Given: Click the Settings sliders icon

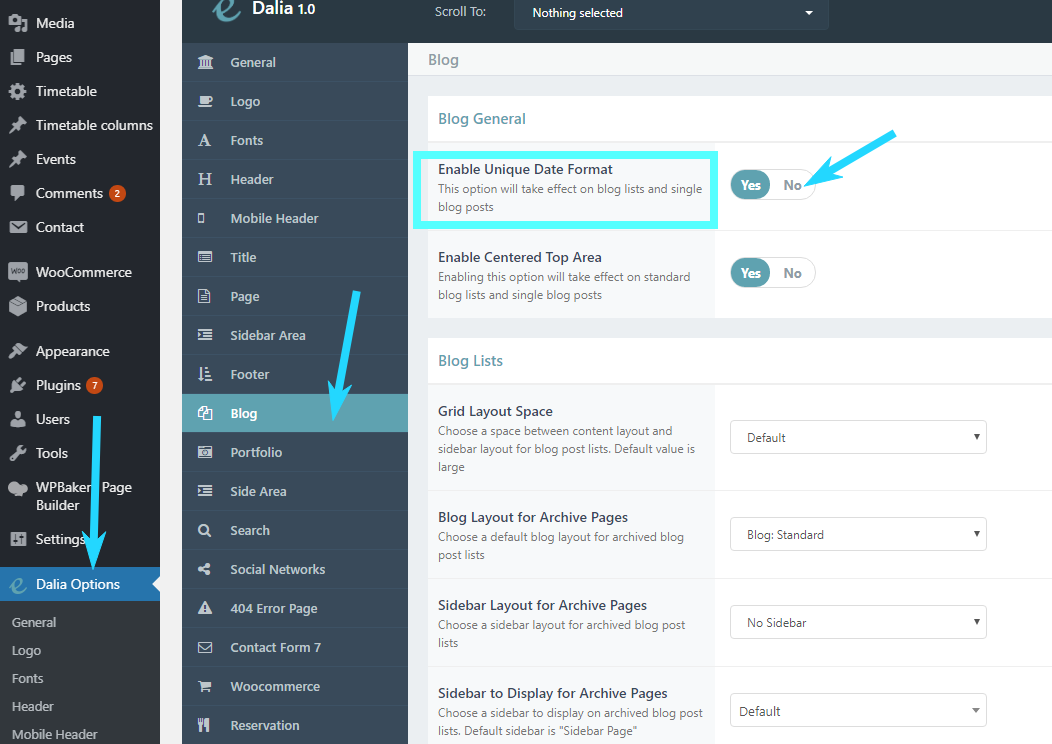Looking at the screenshot, I should pos(18,539).
